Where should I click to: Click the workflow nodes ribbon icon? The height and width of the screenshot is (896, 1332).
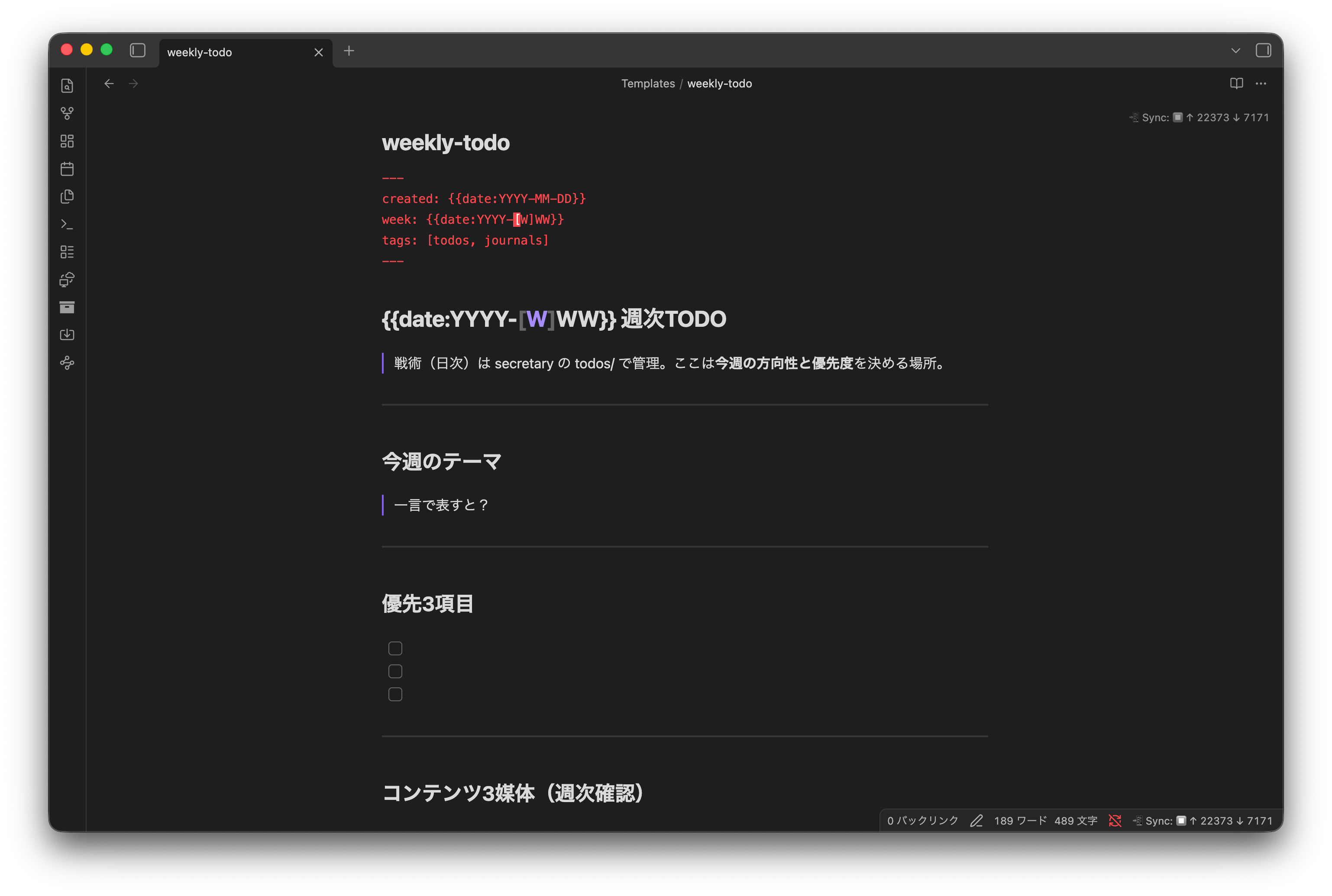67,363
